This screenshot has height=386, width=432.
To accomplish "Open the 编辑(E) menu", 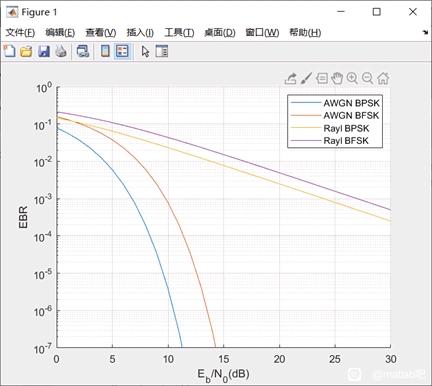I will pos(60,33).
